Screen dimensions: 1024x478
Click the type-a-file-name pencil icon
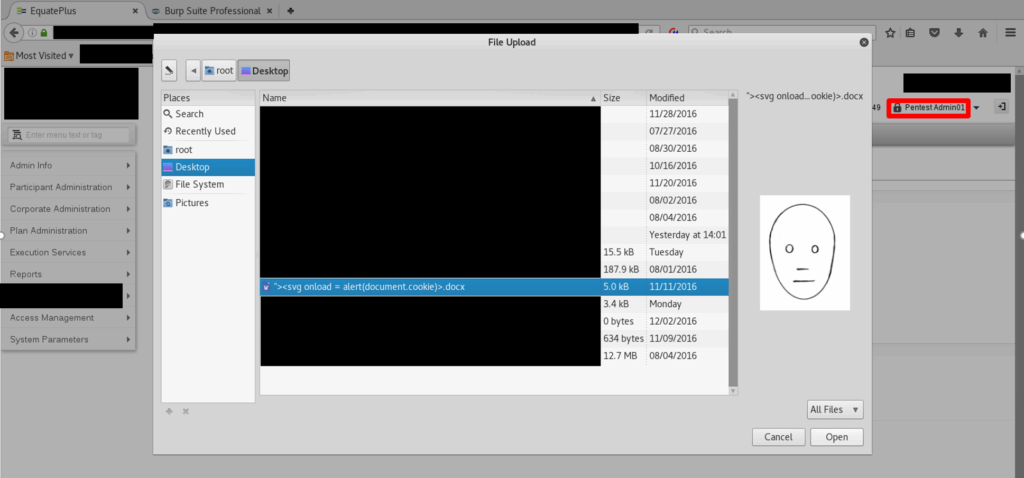(170, 71)
